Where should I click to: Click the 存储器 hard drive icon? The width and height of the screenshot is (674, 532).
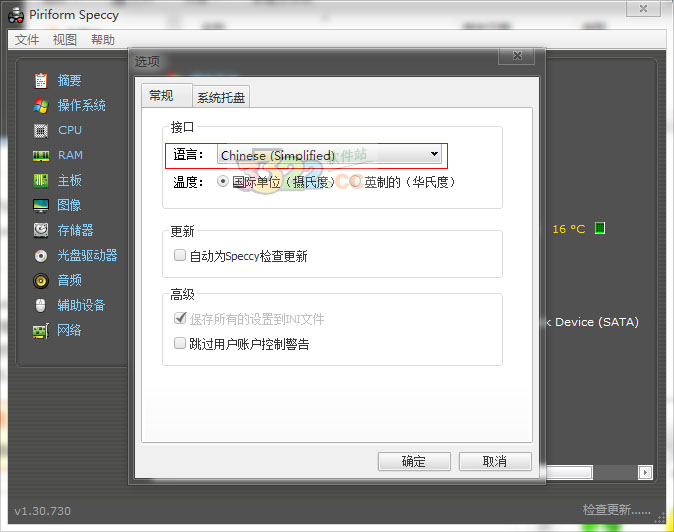point(41,230)
